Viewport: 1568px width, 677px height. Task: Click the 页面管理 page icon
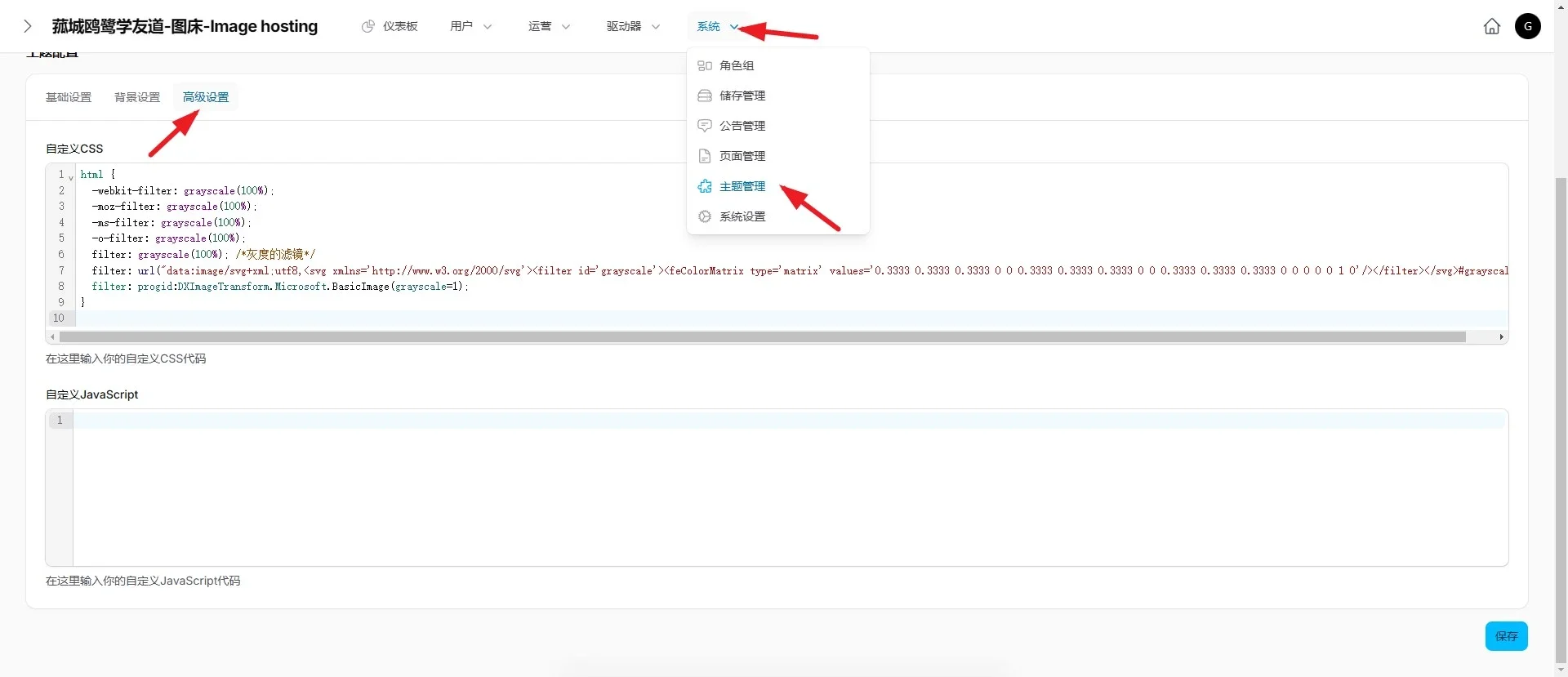point(704,156)
